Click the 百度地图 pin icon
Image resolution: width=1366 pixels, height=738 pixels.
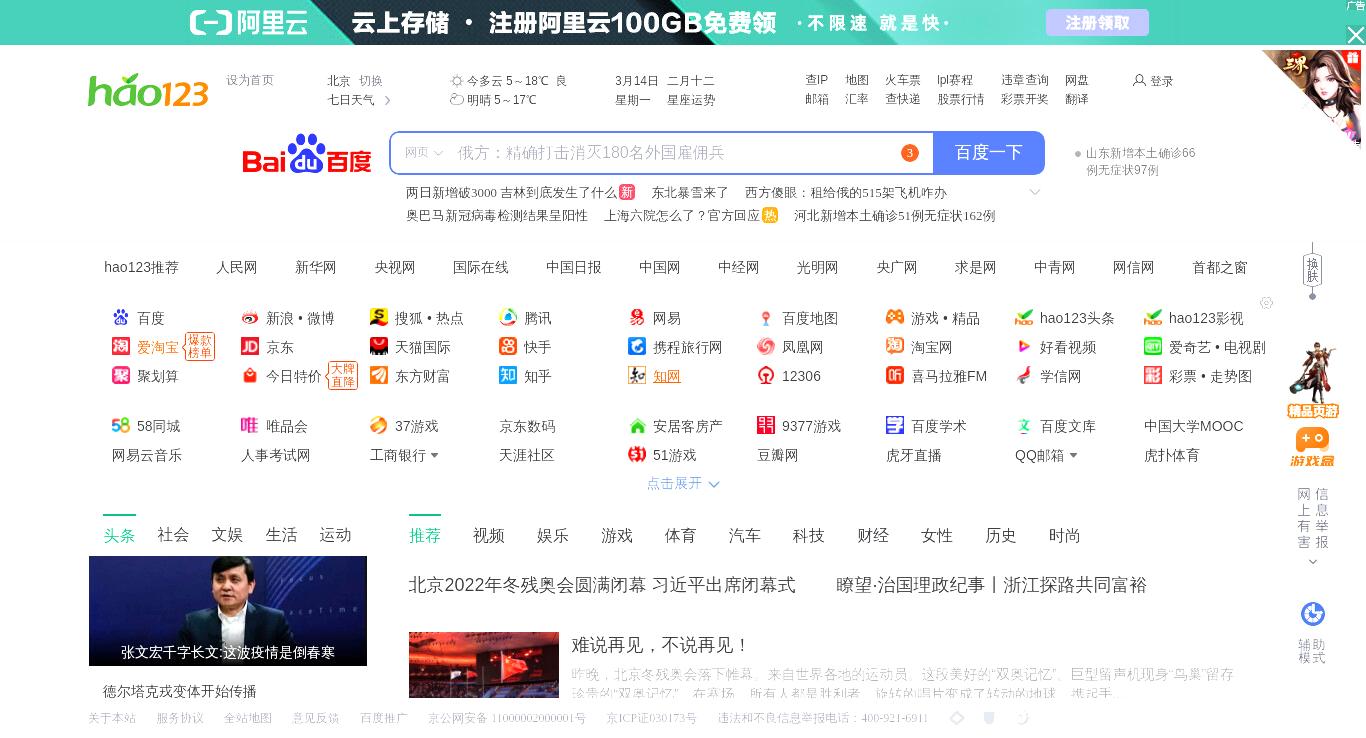pyautogui.click(x=766, y=318)
